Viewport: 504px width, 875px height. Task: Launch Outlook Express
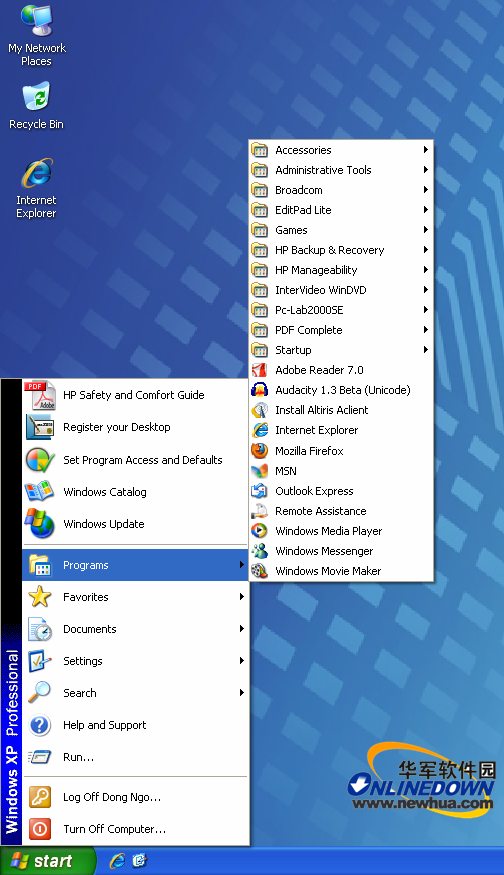point(341,491)
